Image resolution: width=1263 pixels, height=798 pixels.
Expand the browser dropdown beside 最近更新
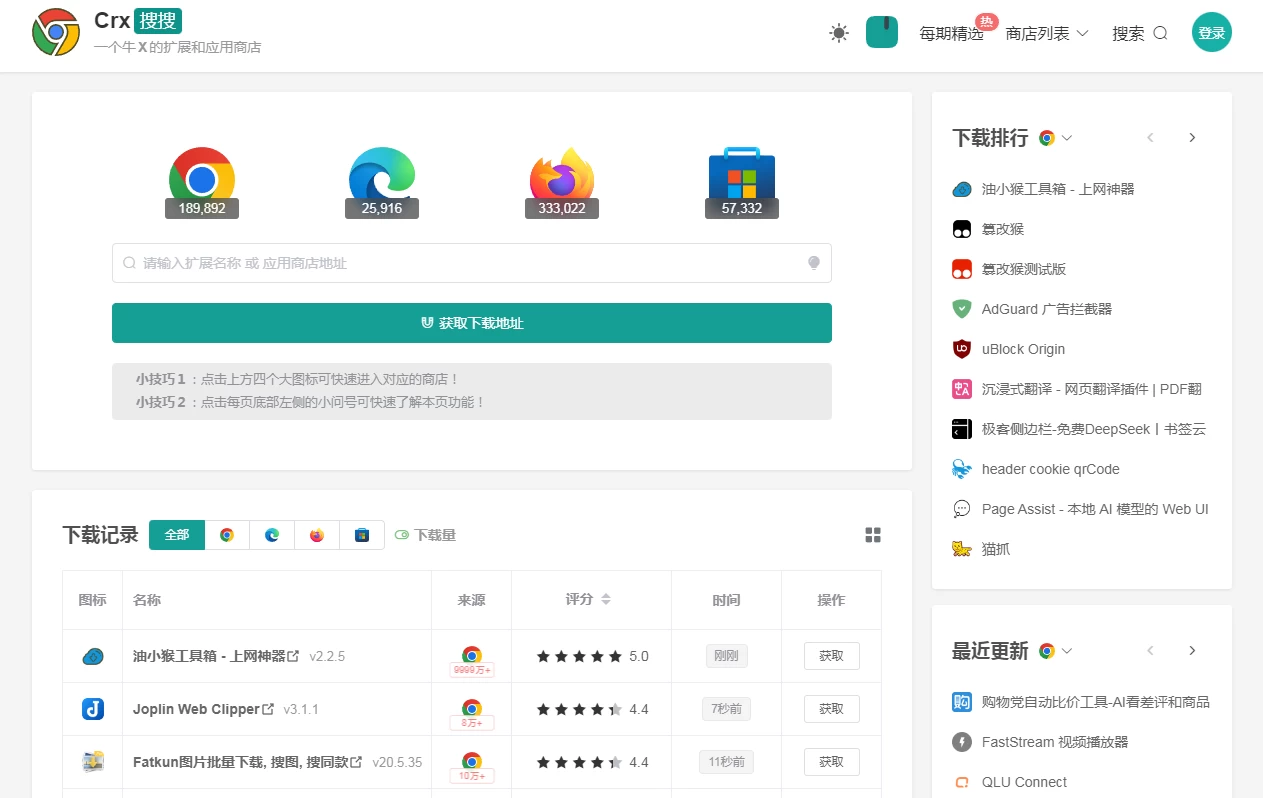1056,651
